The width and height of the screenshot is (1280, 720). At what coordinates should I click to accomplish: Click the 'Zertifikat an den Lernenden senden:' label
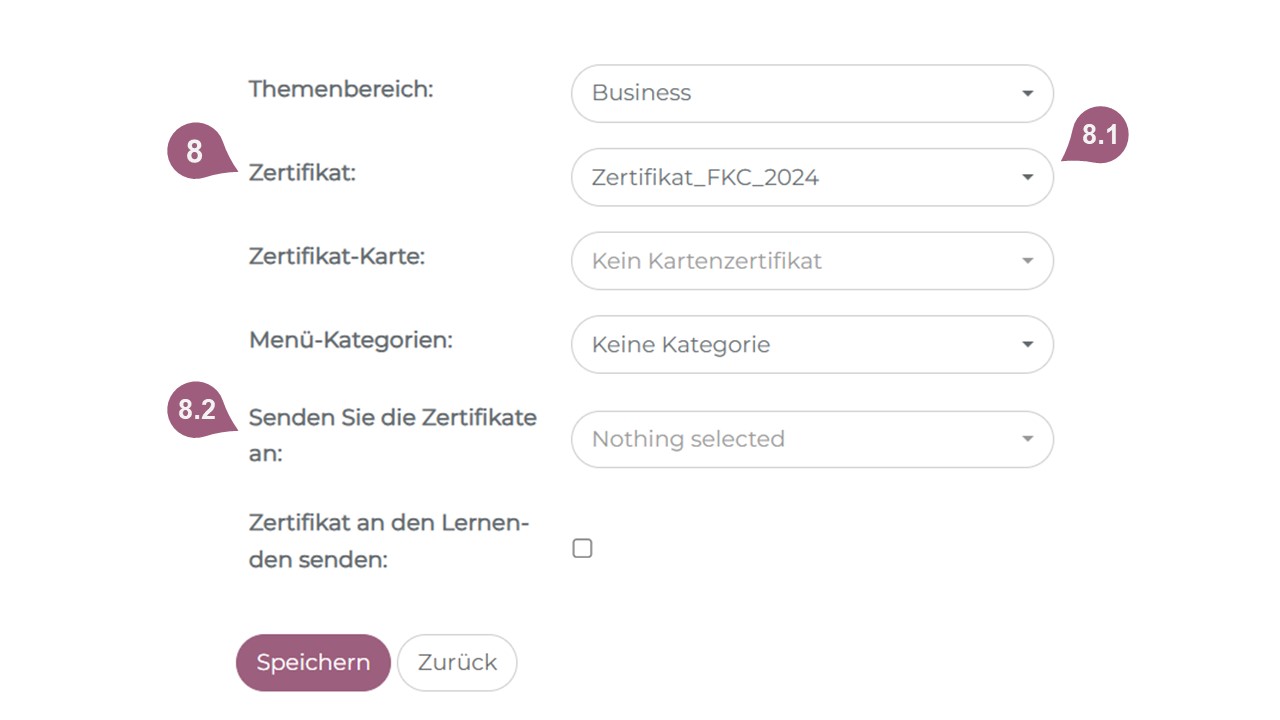point(388,541)
